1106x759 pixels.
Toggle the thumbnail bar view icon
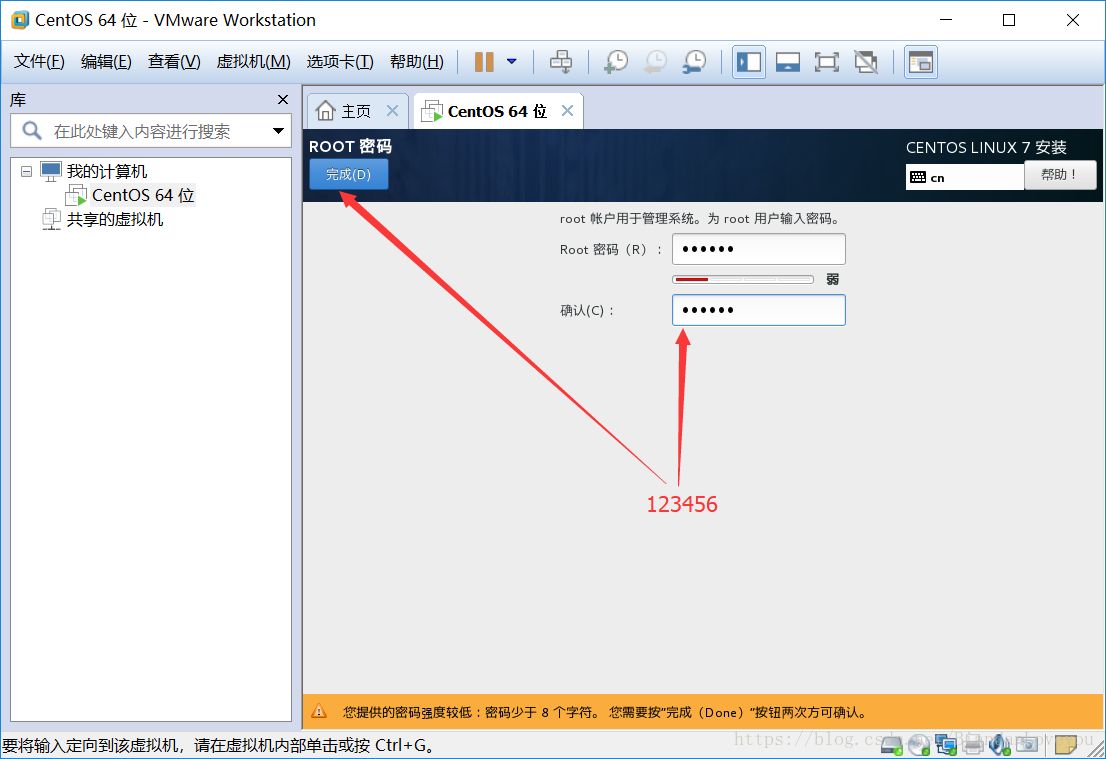tap(788, 62)
